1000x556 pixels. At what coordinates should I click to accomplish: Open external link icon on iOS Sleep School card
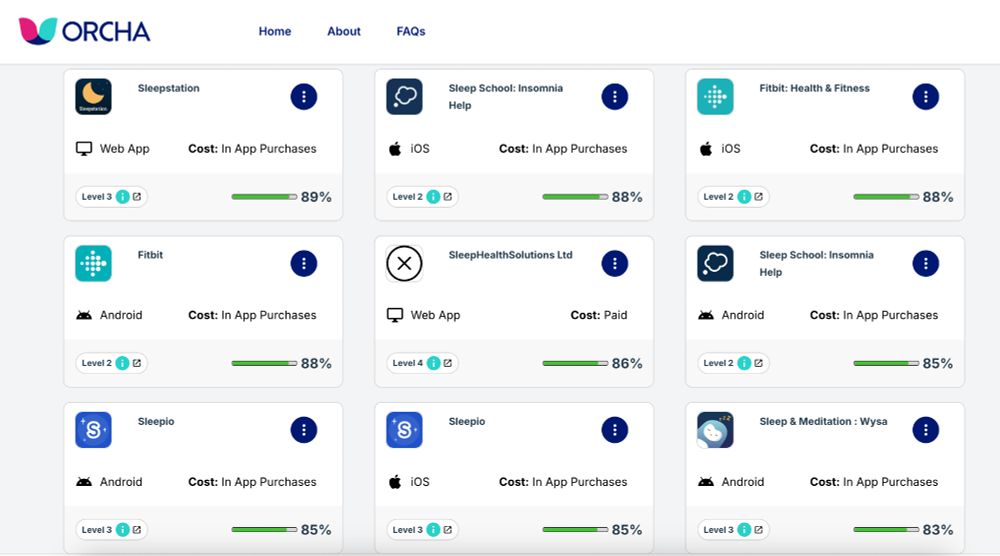pos(448,196)
